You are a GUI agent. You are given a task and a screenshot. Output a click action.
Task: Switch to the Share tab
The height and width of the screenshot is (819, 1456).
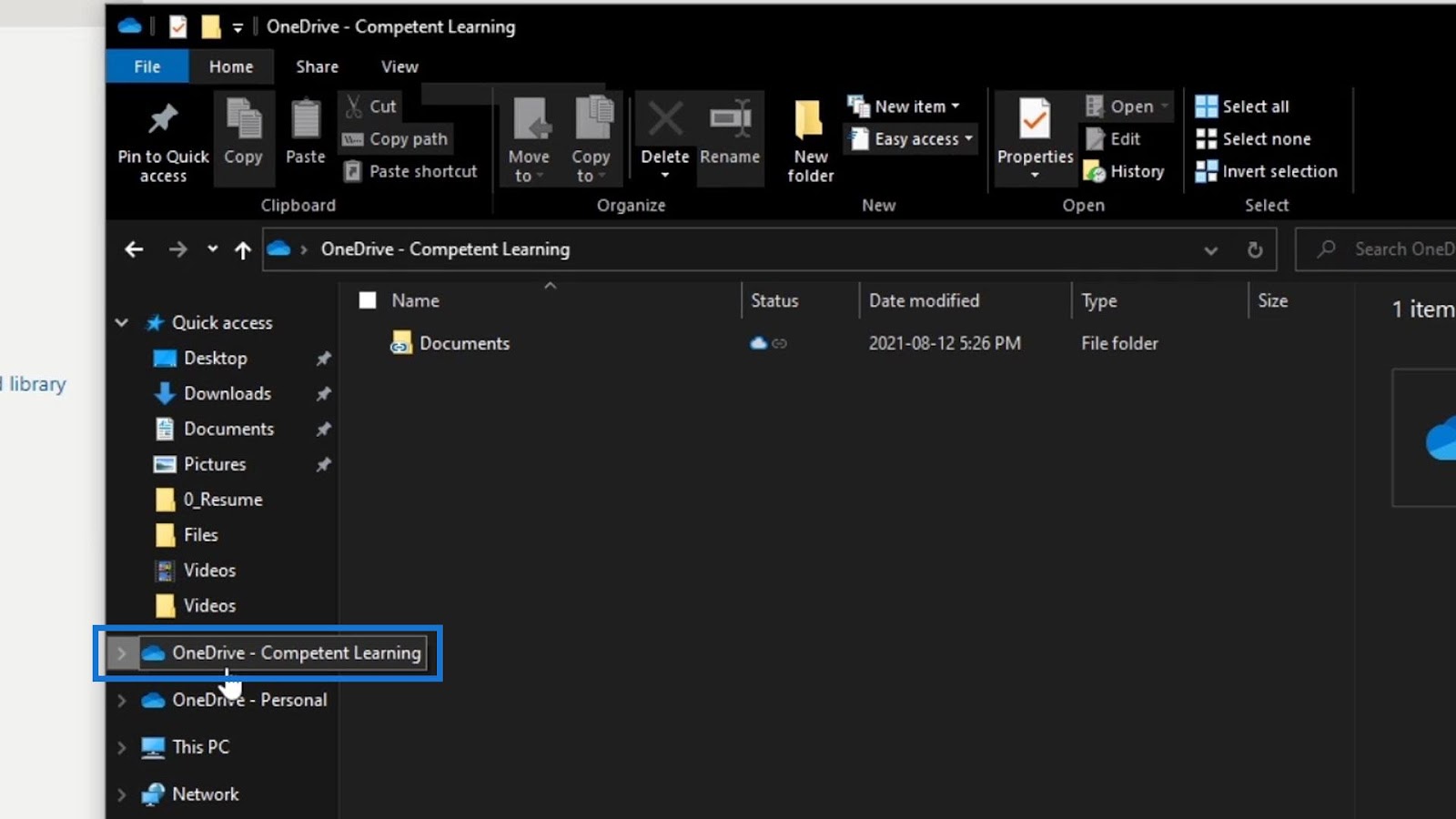tap(317, 66)
